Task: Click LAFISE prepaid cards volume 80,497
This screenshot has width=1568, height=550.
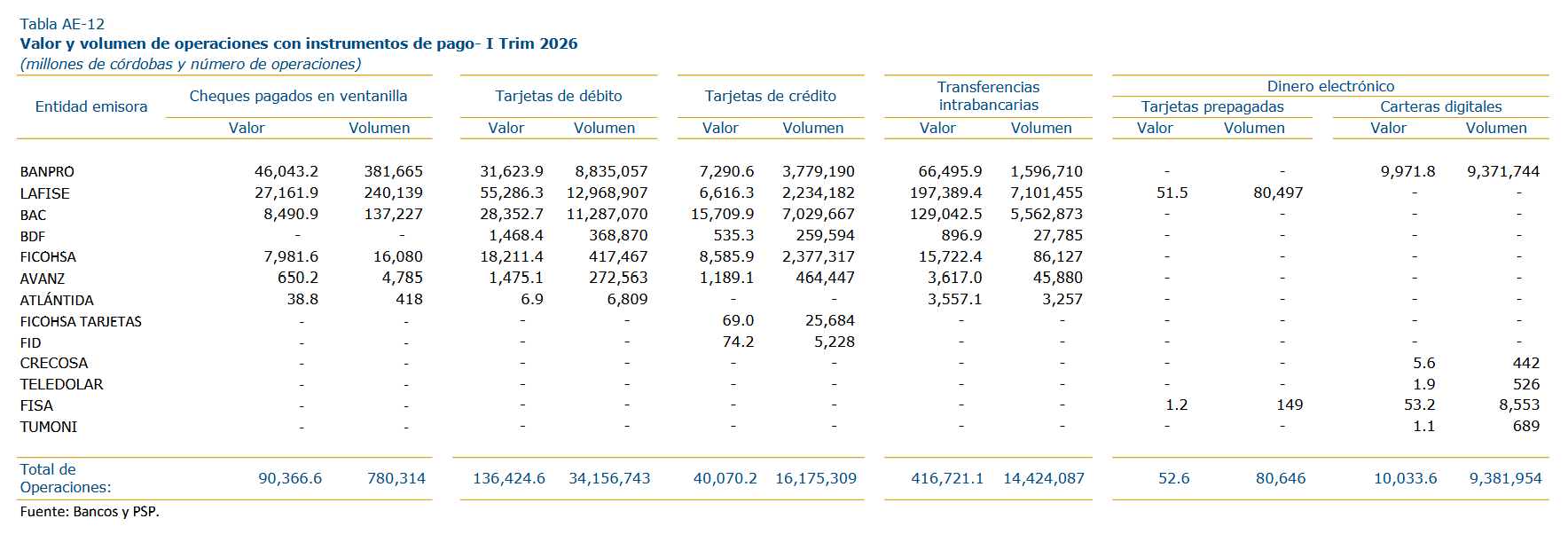Action: pyautogui.click(x=1278, y=192)
